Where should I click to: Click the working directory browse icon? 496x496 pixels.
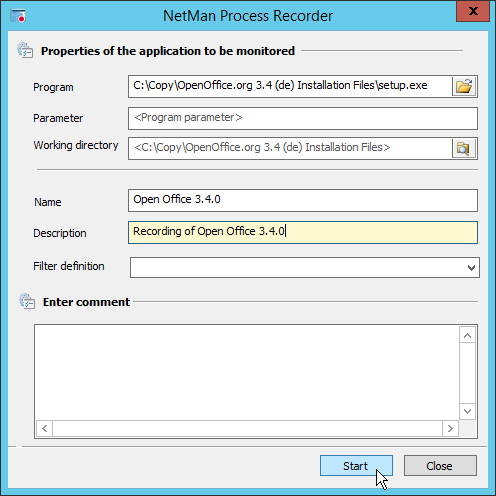coord(463,148)
